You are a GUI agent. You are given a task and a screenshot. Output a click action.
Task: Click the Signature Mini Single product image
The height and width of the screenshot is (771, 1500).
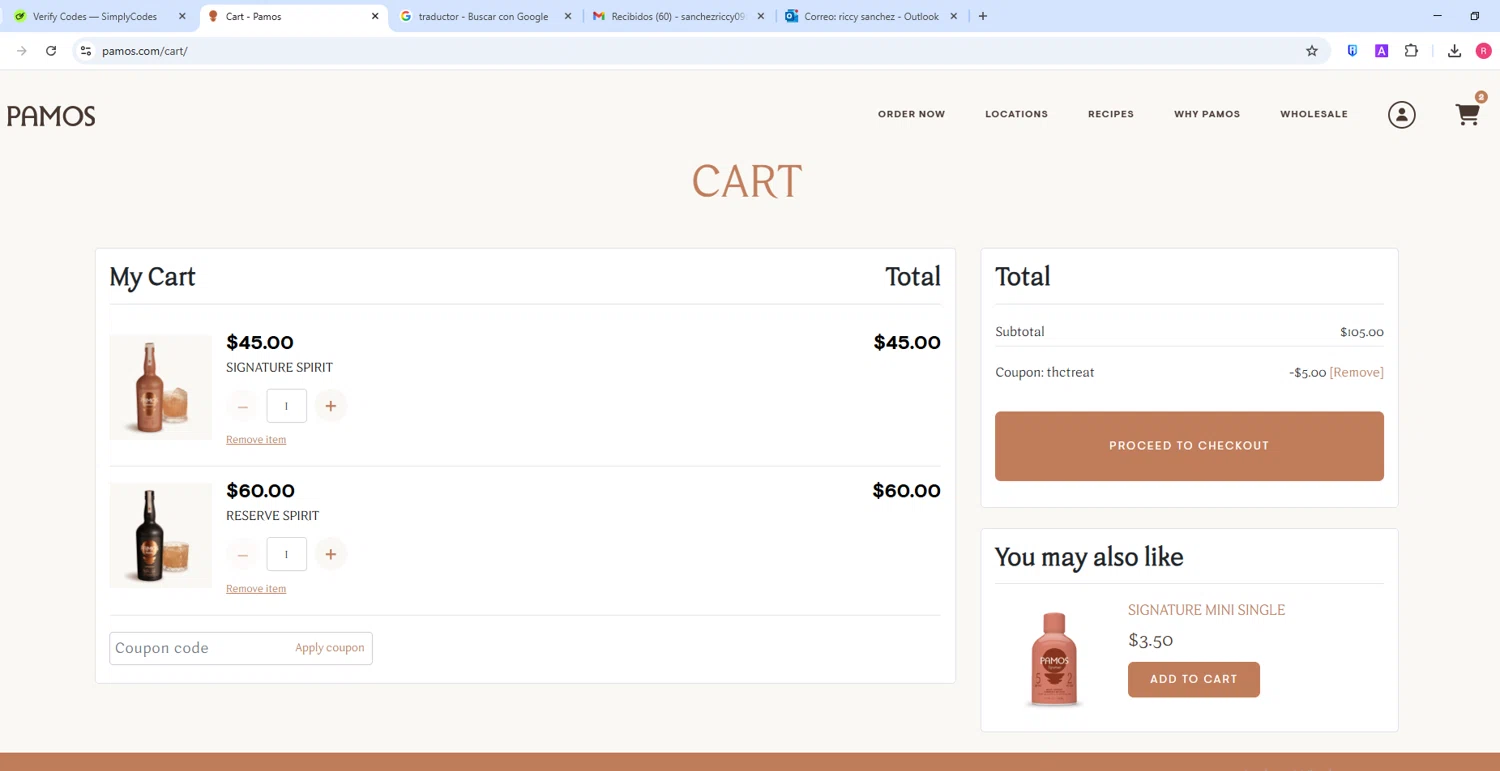pyautogui.click(x=1054, y=659)
